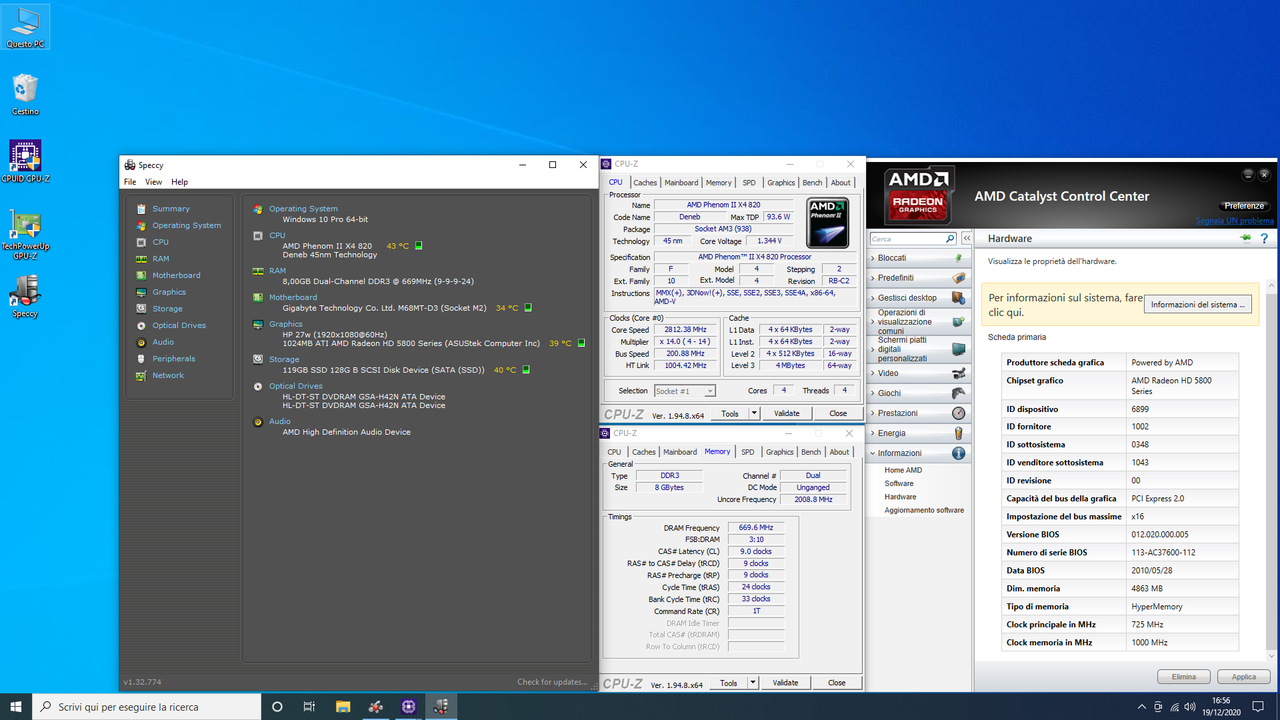
Task: Expand Video category in Catalyst
Action: [x=919, y=373]
